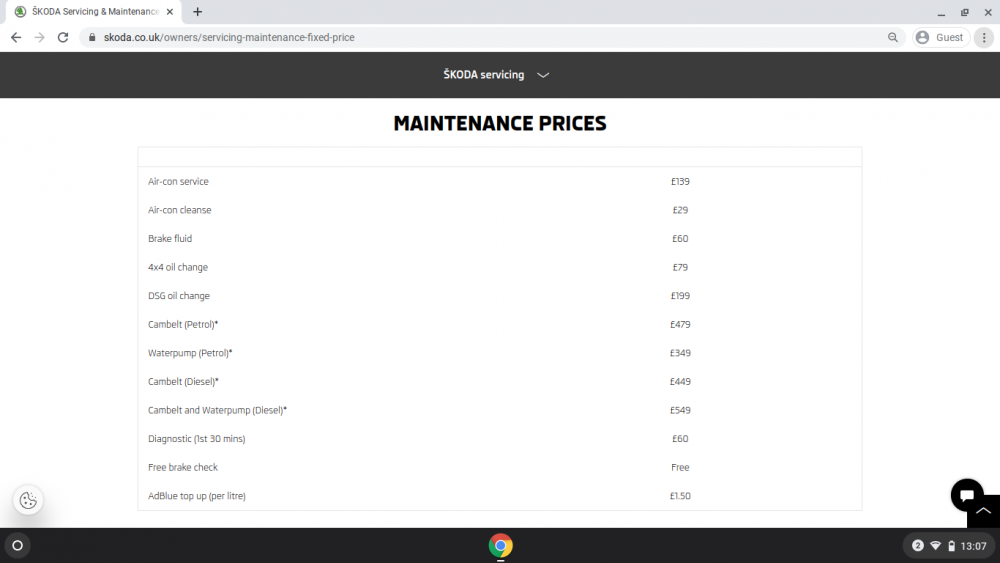This screenshot has height=563, width=1000.
Task: Click the £29 price
Action: click(680, 210)
